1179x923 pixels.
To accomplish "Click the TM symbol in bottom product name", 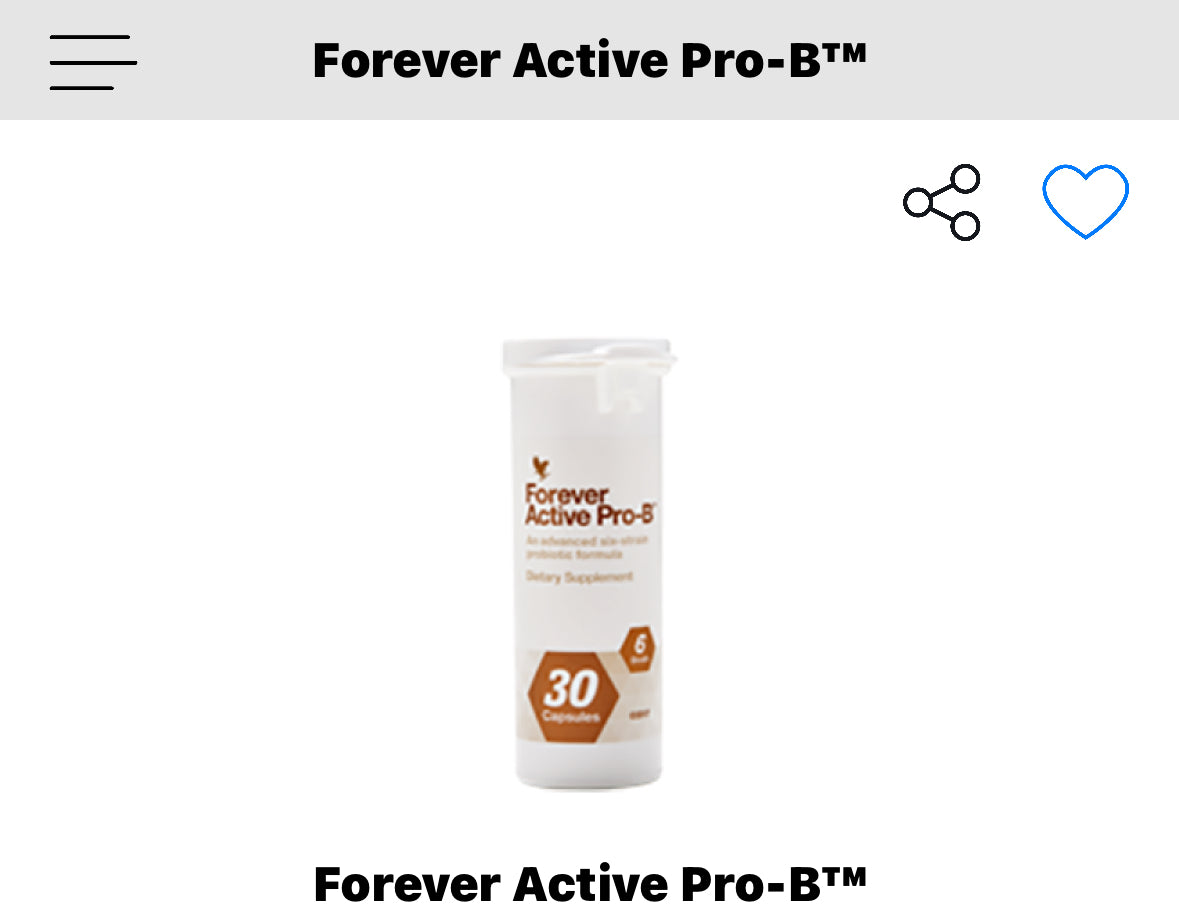I will click(x=844, y=875).
